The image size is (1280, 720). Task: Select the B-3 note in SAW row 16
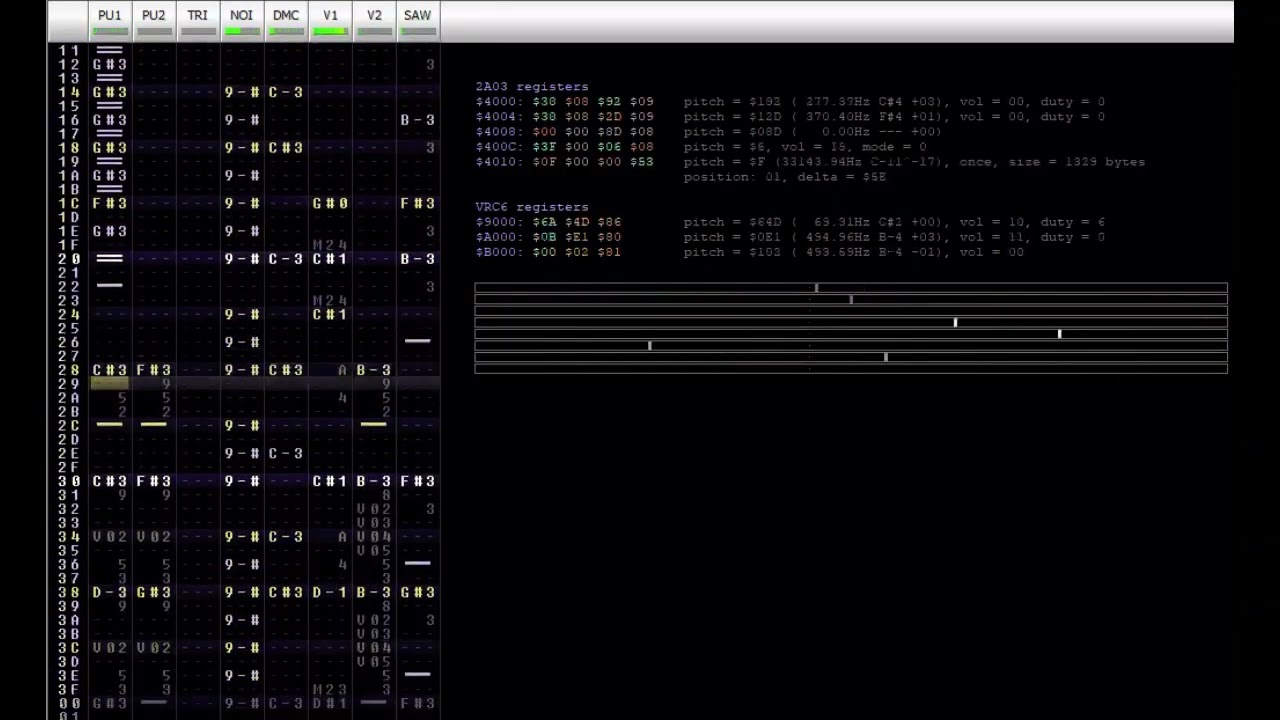pyautogui.click(x=418, y=120)
